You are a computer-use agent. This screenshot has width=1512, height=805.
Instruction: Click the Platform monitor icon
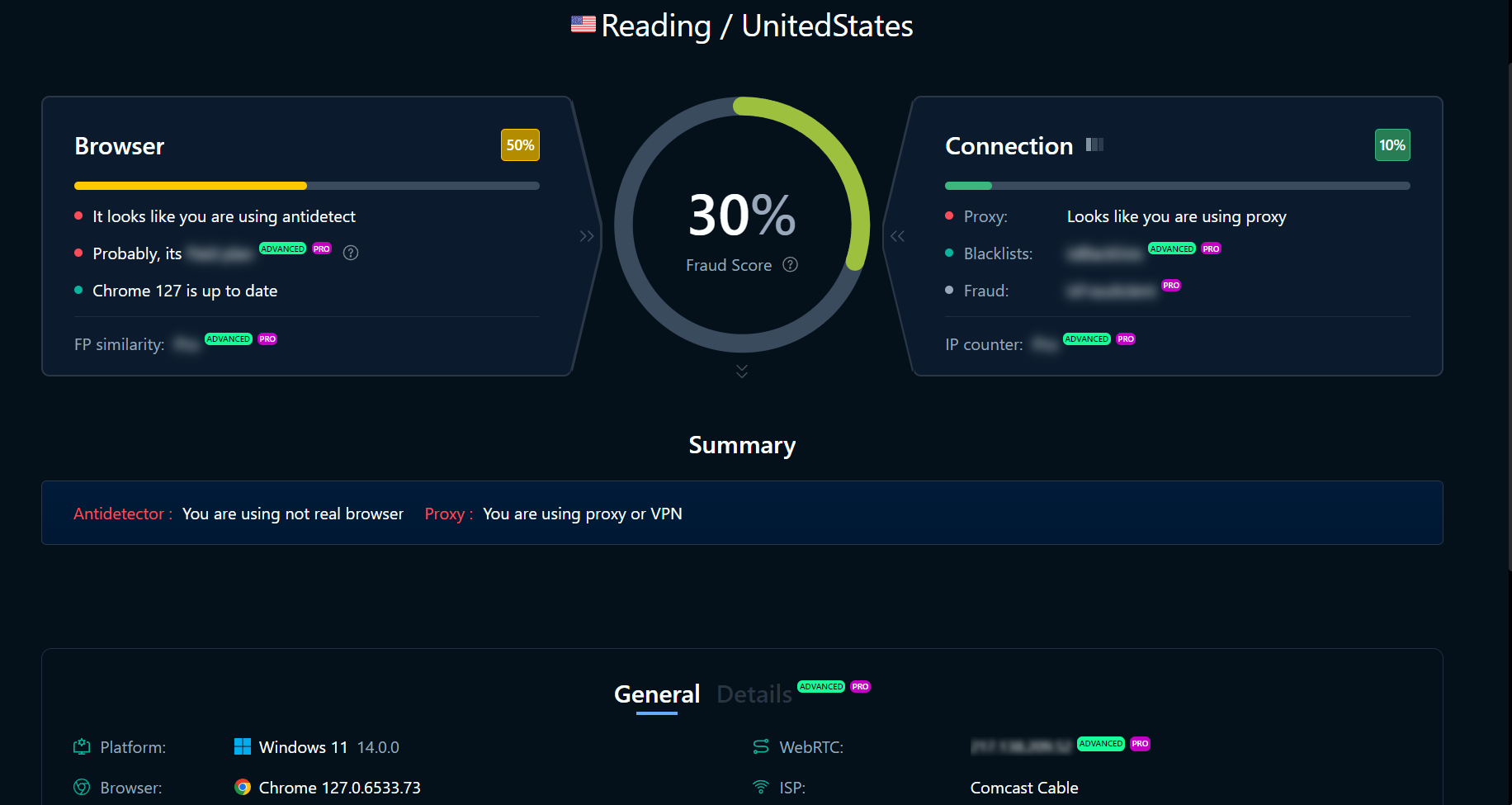click(x=82, y=747)
